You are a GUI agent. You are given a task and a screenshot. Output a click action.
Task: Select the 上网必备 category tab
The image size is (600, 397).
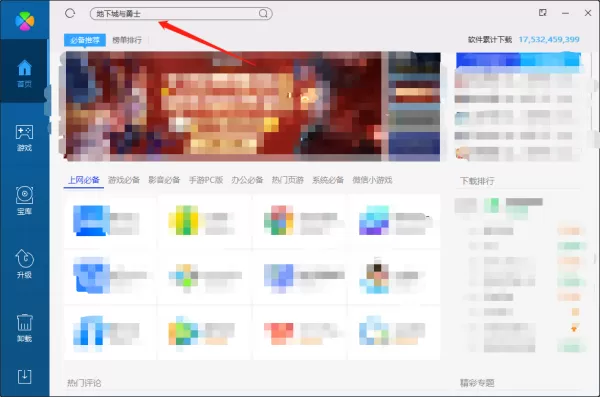[84, 180]
